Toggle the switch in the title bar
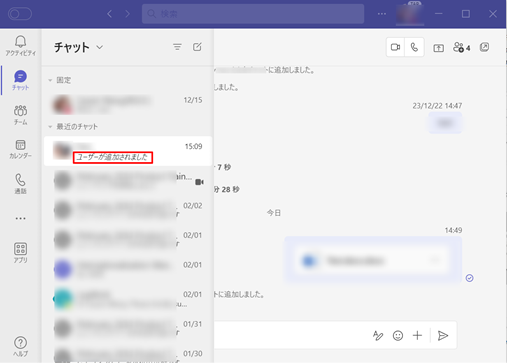This screenshot has height=363, width=507. (20, 14)
